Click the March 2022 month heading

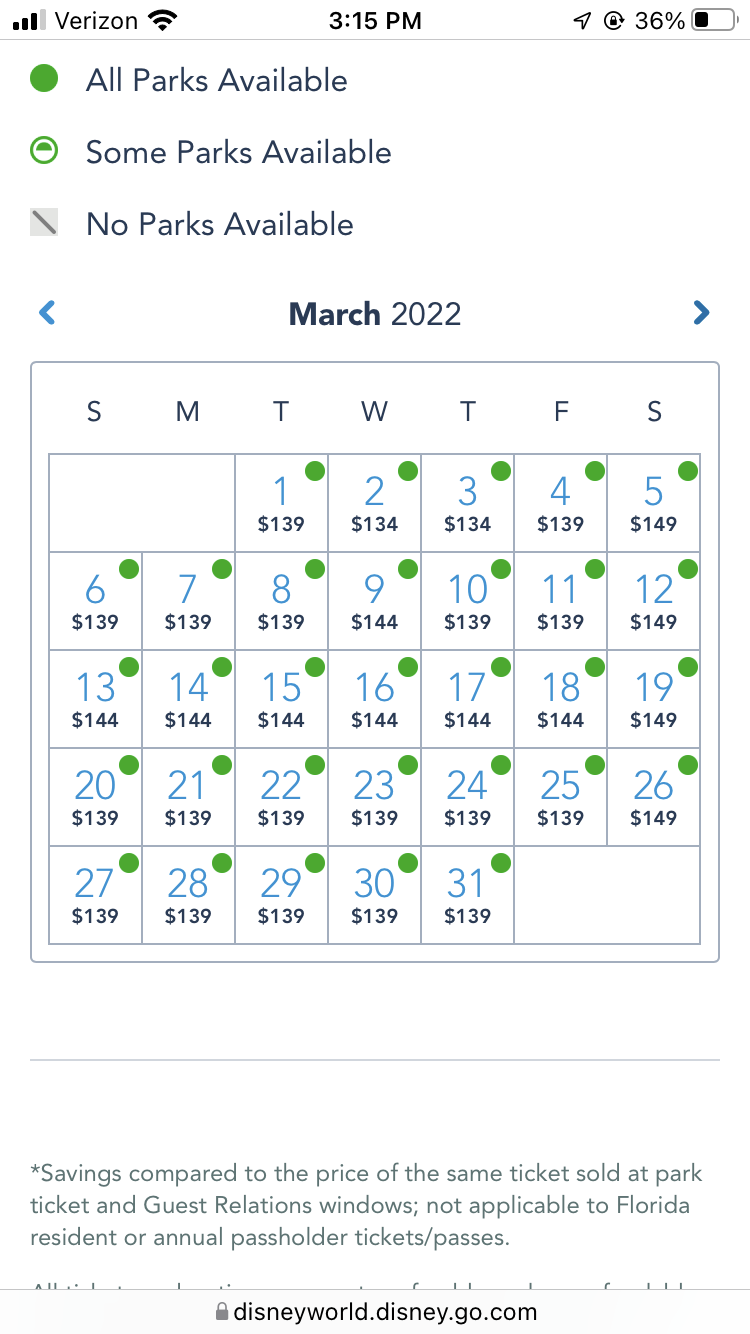[x=375, y=314]
